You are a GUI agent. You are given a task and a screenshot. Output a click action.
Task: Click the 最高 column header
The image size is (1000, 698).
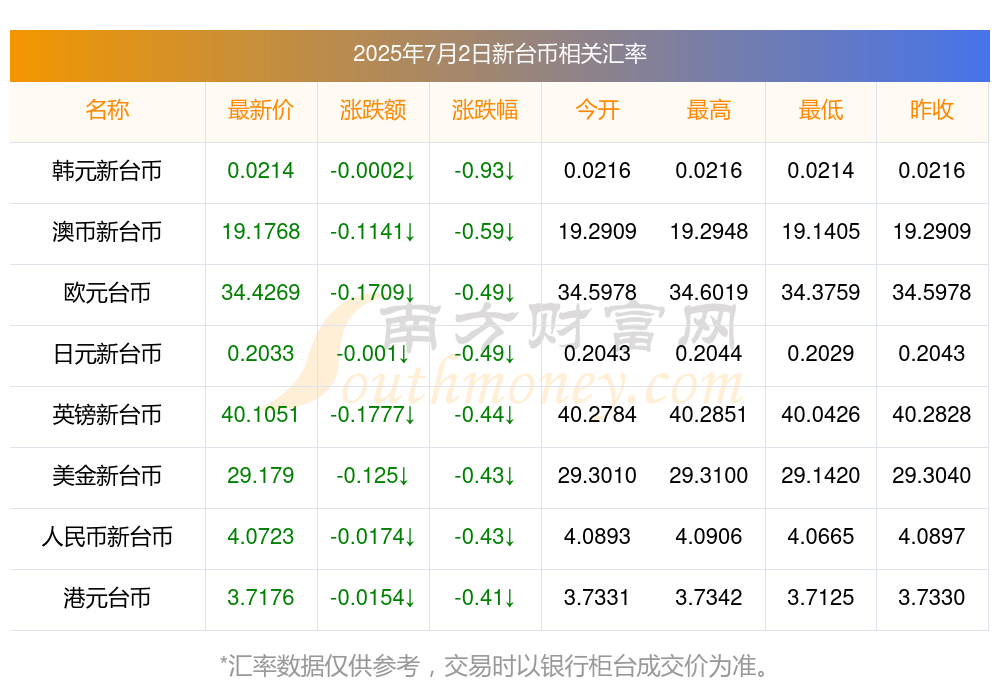pyautogui.click(x=709, y=110)
